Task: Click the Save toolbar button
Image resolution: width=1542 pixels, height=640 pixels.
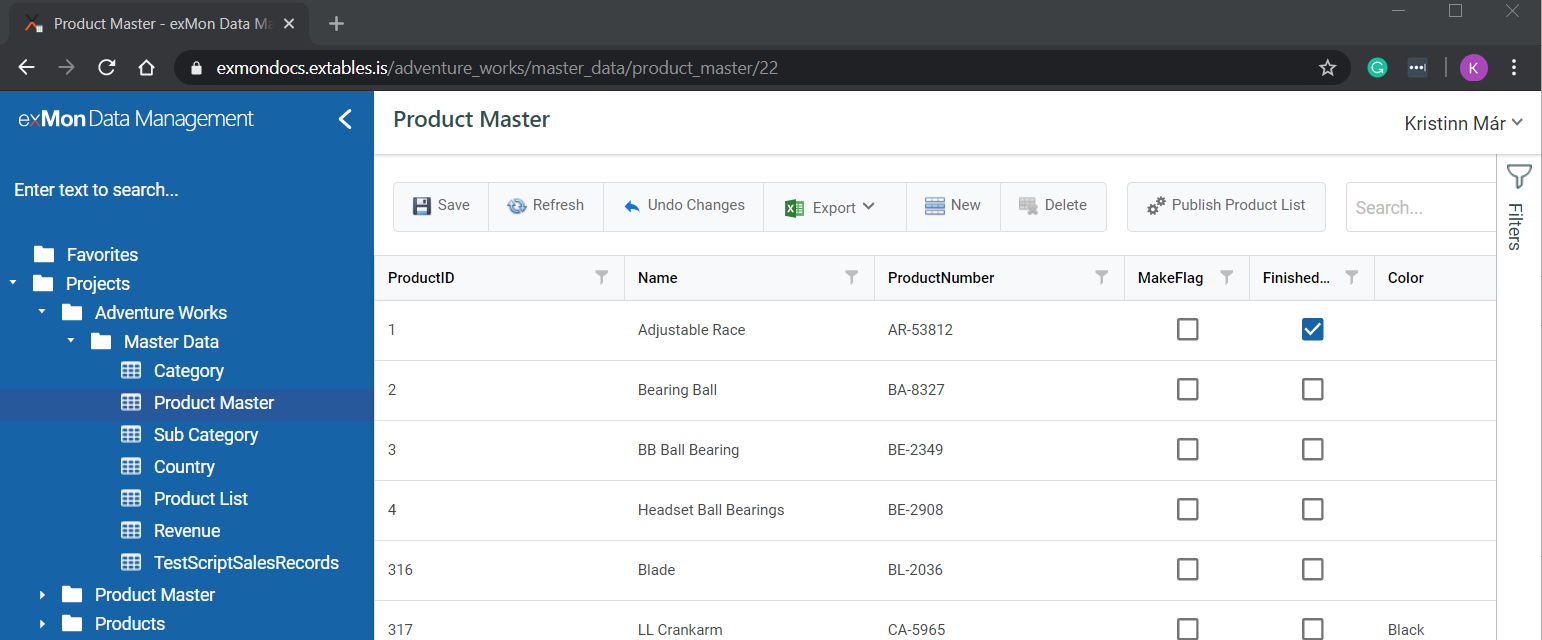Action: click(441, 206)
